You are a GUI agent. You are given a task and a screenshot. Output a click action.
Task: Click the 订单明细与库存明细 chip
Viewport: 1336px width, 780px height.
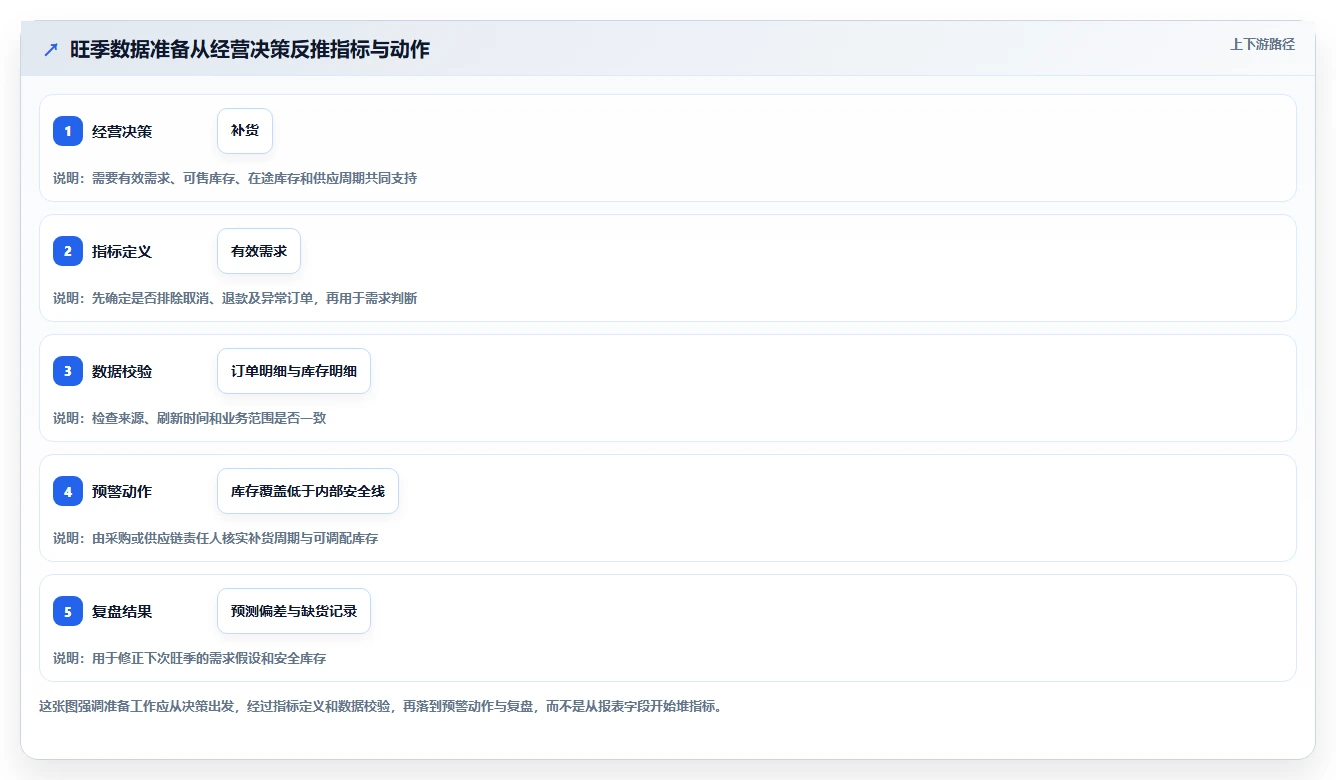coord(294,371)
